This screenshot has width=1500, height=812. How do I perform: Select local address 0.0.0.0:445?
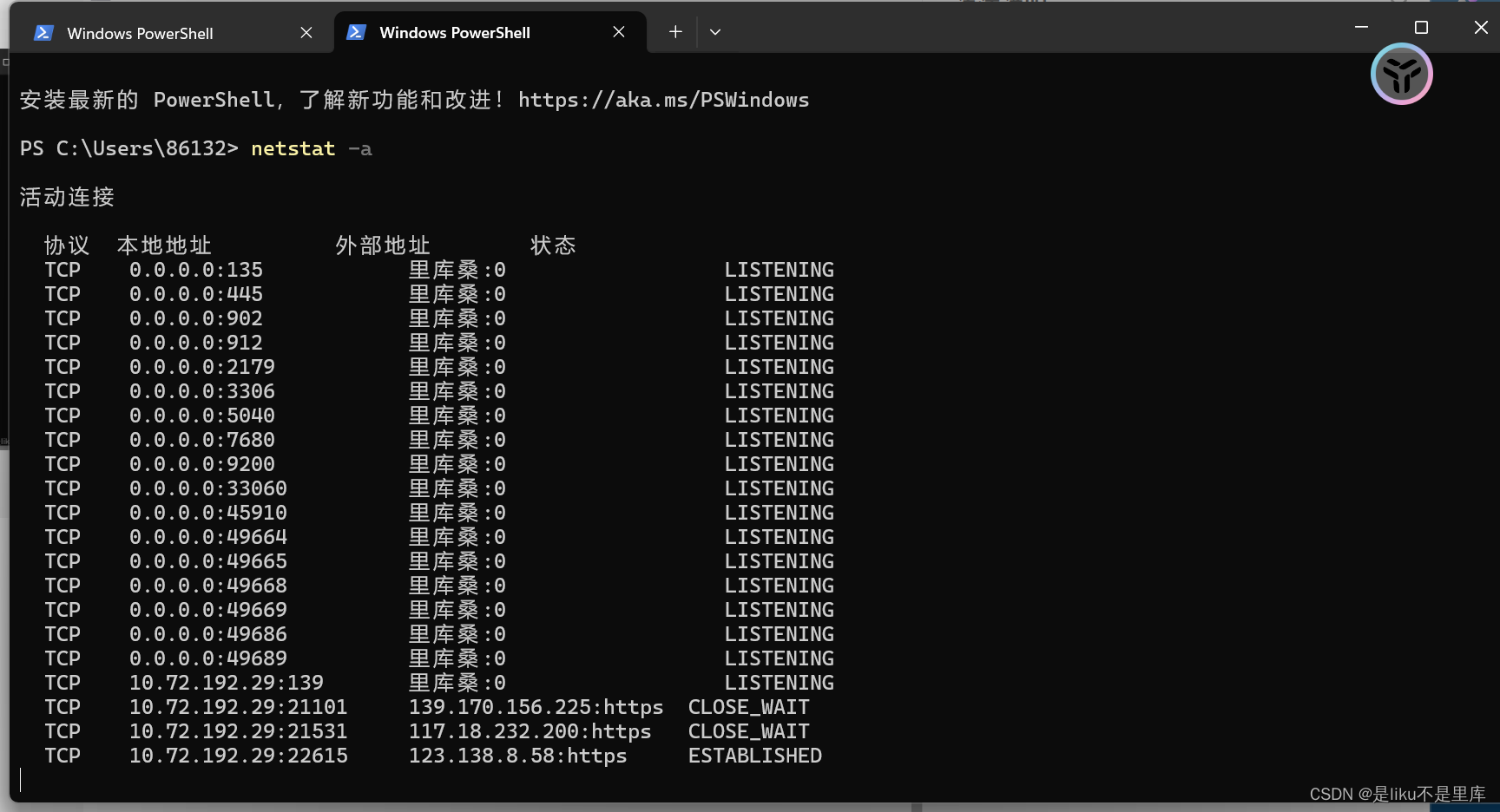tap(196, 295)
